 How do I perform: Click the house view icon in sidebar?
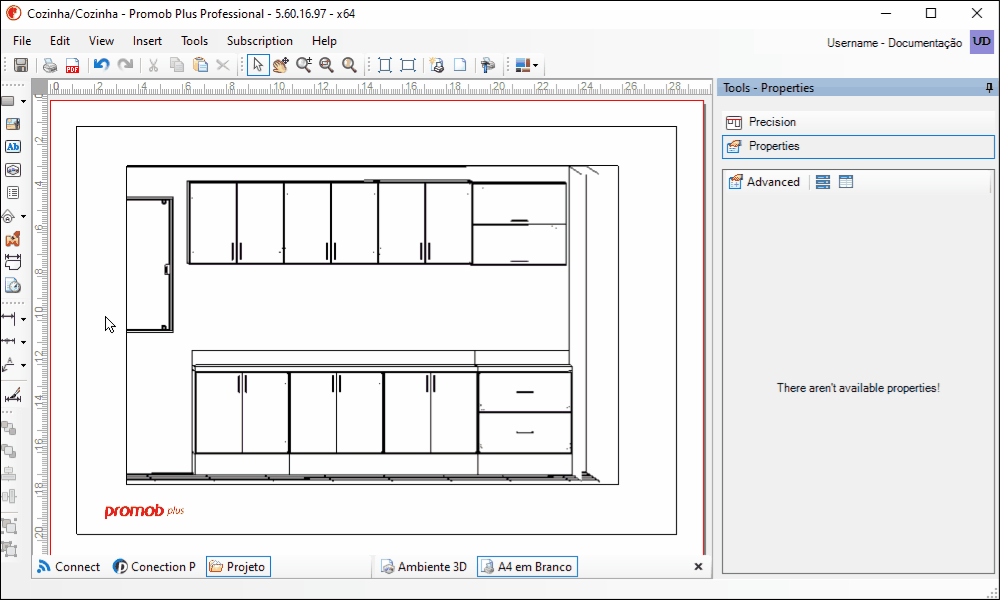point(8,216)
